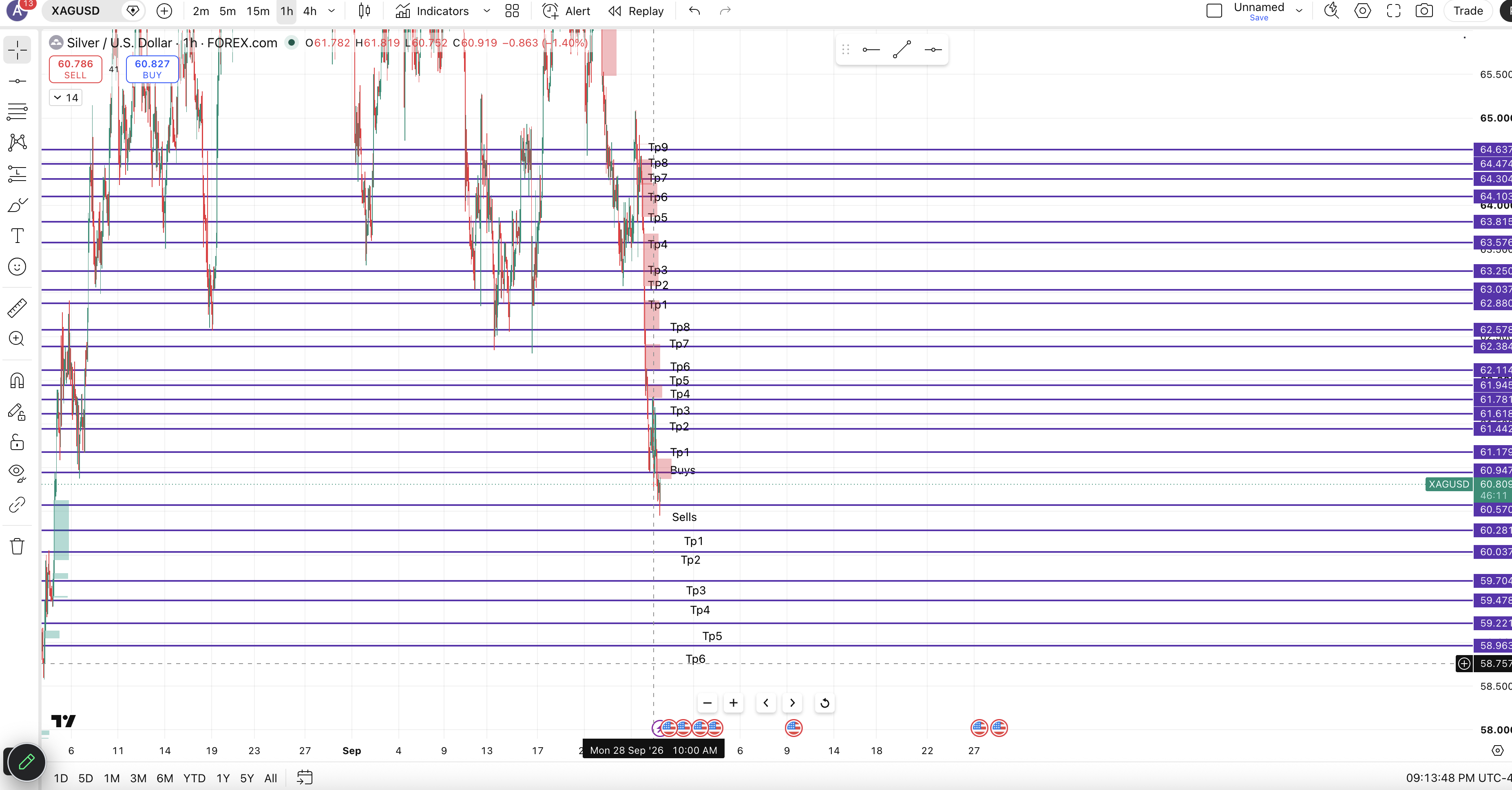Open timezone menu 09:13:48 PM UTC-4
Screen dimensions: 1512x790
click(x=1458, y=778)
